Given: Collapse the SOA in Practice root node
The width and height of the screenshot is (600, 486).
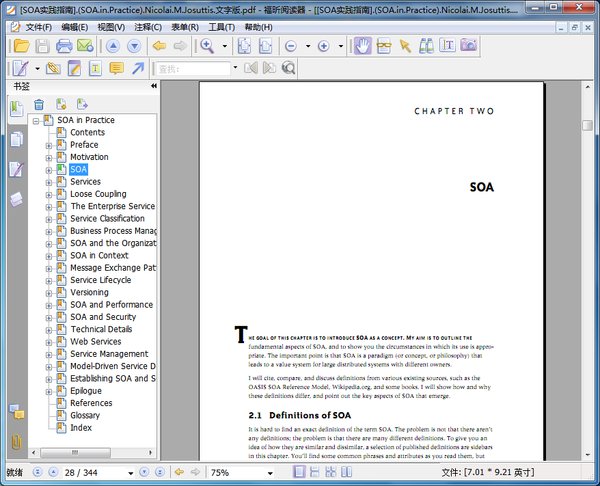Looking at the screenshot, I should [36, 121].
